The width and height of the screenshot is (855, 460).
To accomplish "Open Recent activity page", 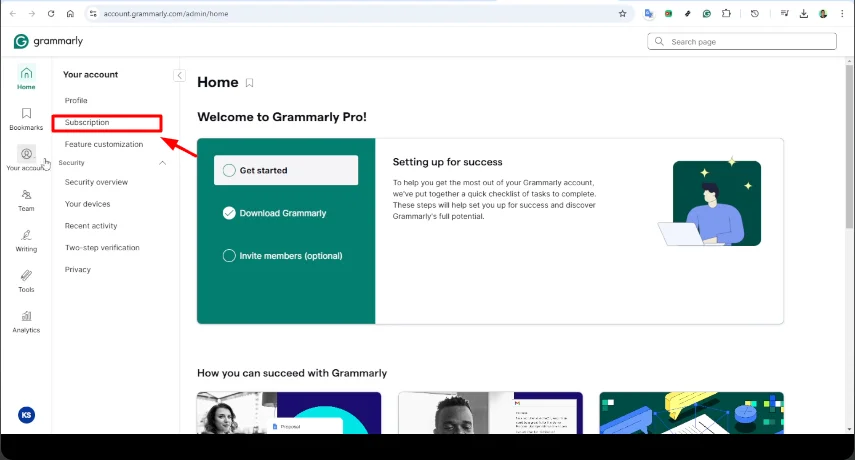I will point(91,226).
